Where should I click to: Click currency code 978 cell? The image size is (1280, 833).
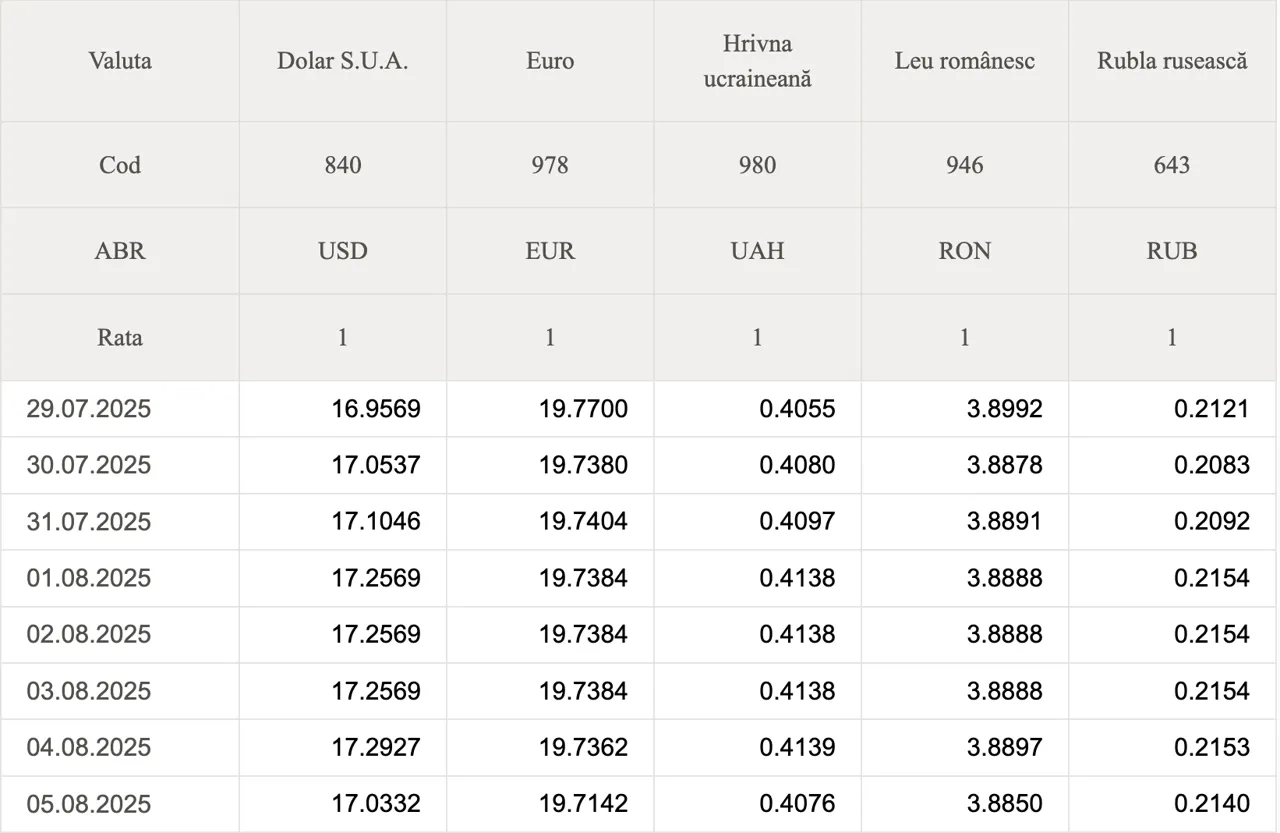click(550, 165)
